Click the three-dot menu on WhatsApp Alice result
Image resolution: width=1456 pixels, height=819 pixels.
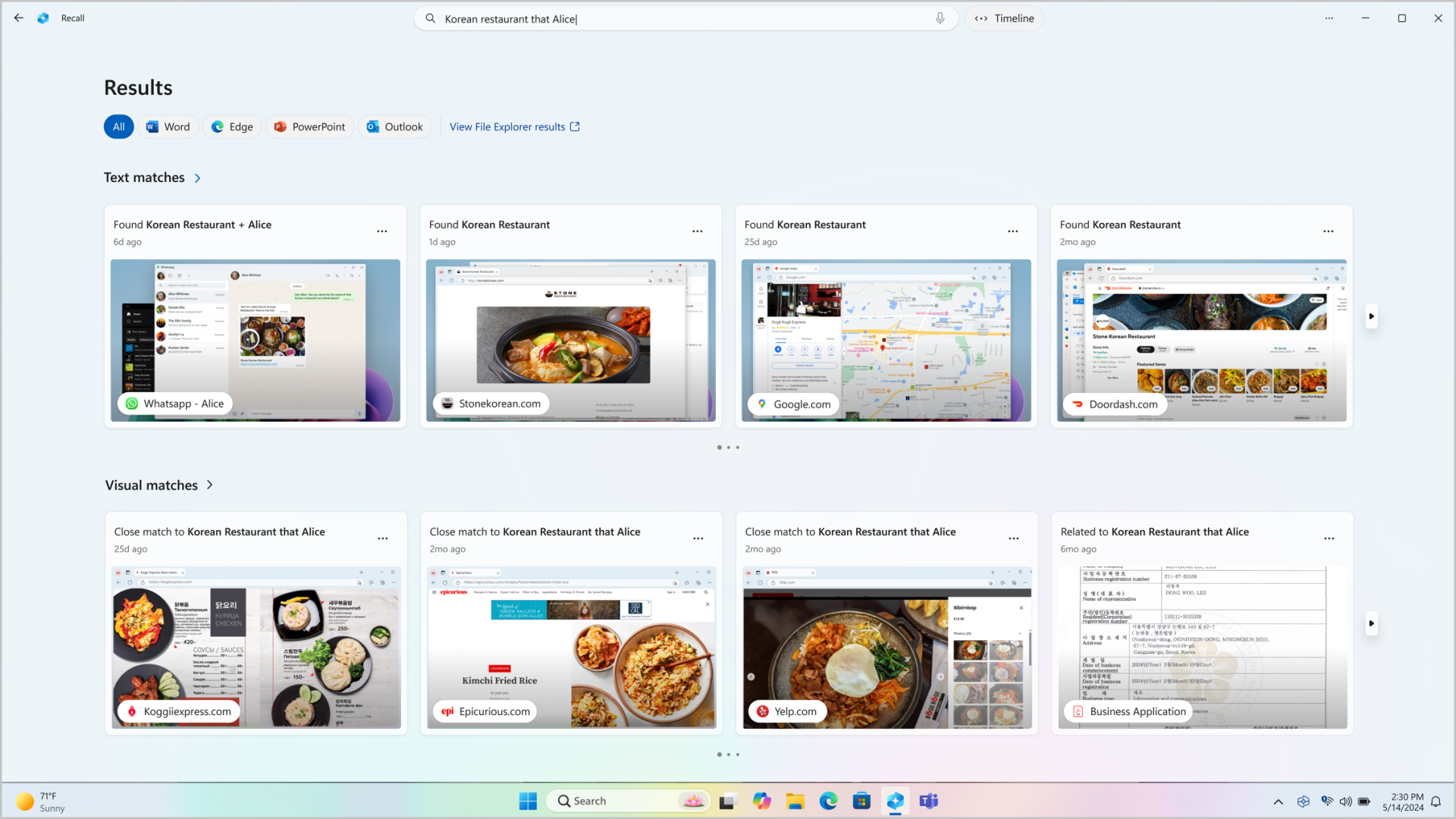382,231
